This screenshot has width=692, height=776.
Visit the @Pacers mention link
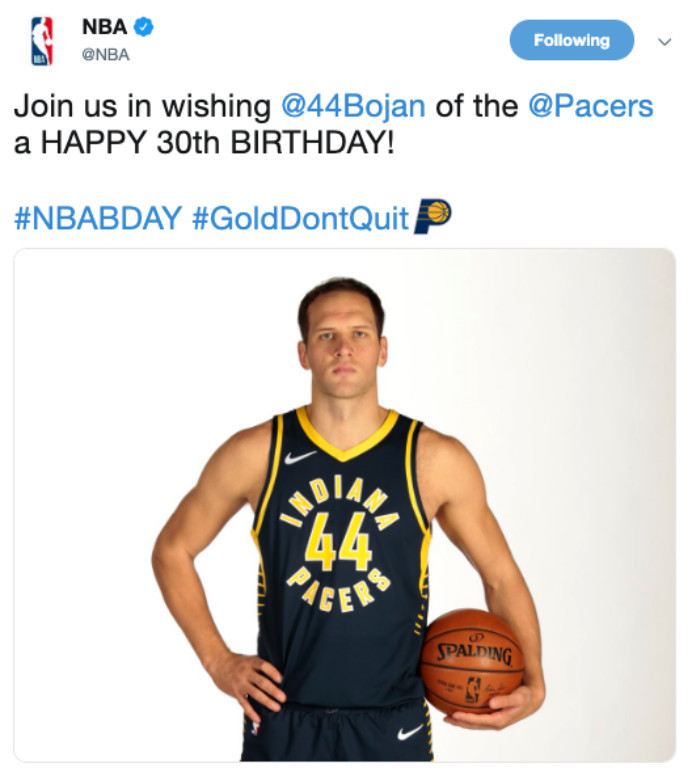coord(590,107)
